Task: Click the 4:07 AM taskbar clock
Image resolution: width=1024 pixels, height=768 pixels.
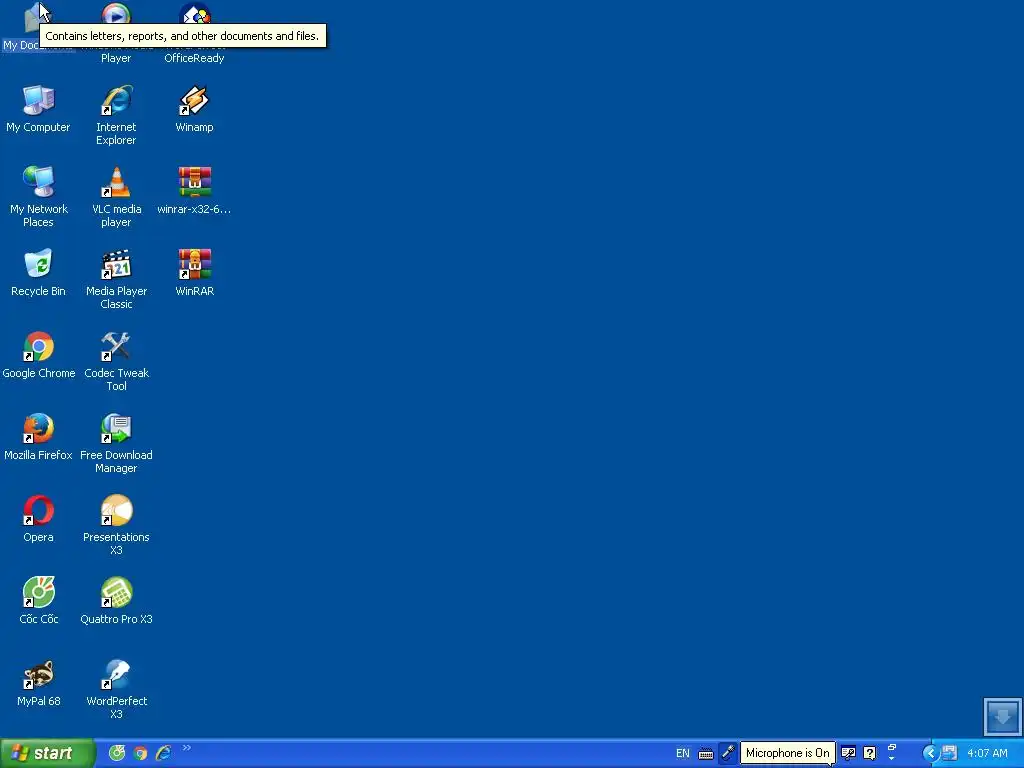Action: click(x=987, y=753)
